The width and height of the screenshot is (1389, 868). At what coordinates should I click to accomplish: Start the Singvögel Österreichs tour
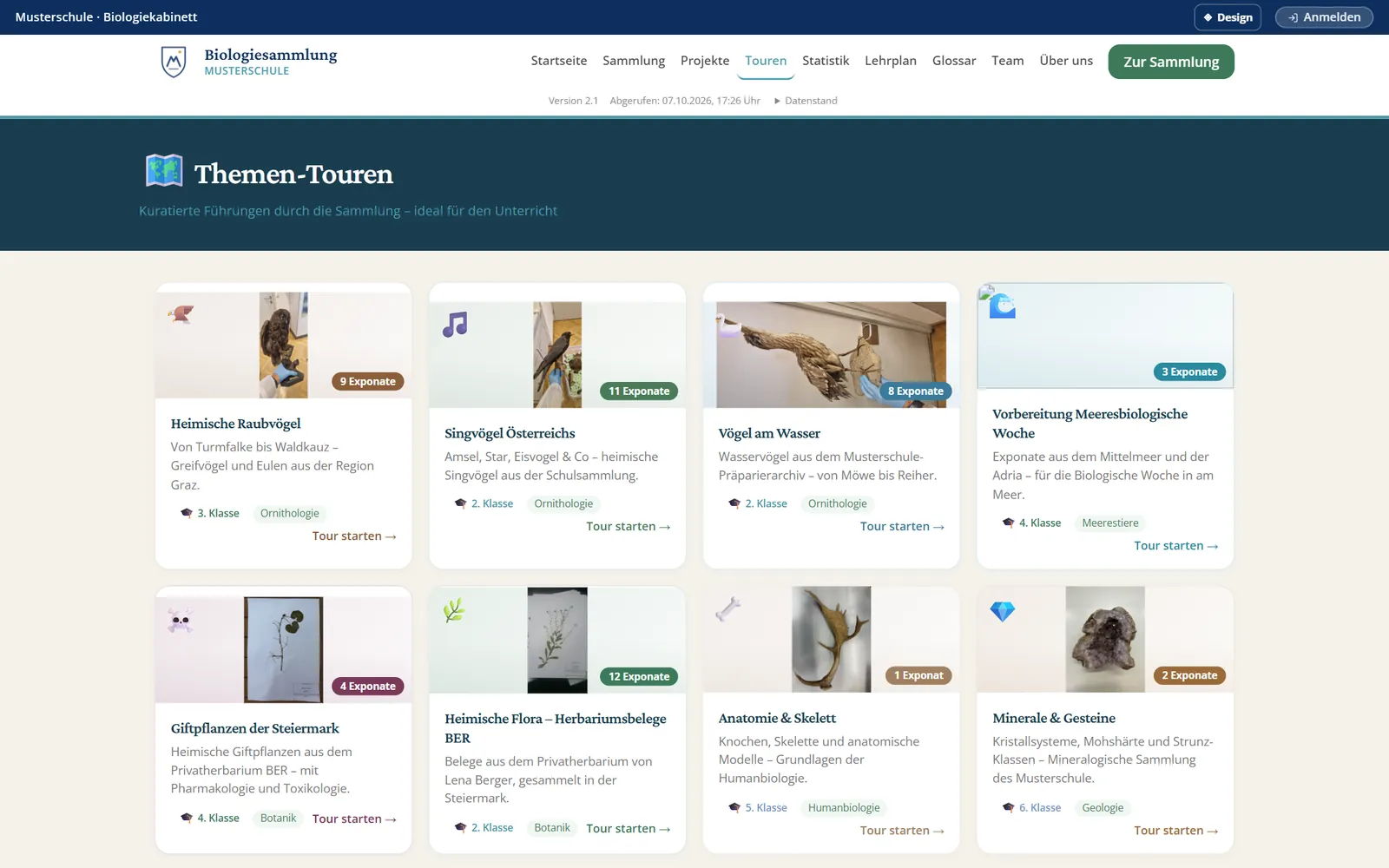click(629, 527)
